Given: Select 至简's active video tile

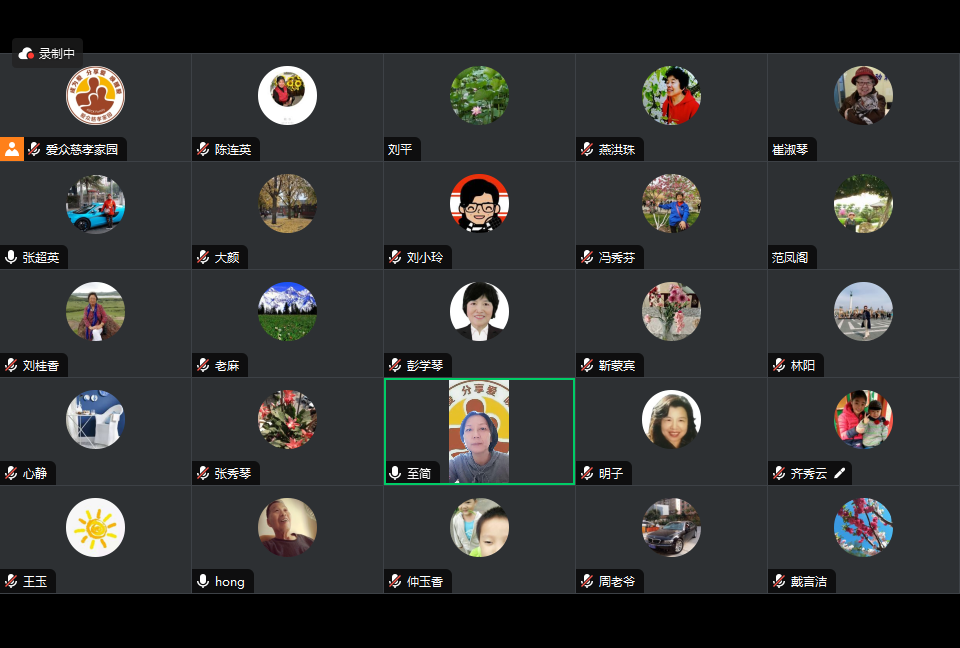Looking at the screenshot, I should click(x=479, y=431).
